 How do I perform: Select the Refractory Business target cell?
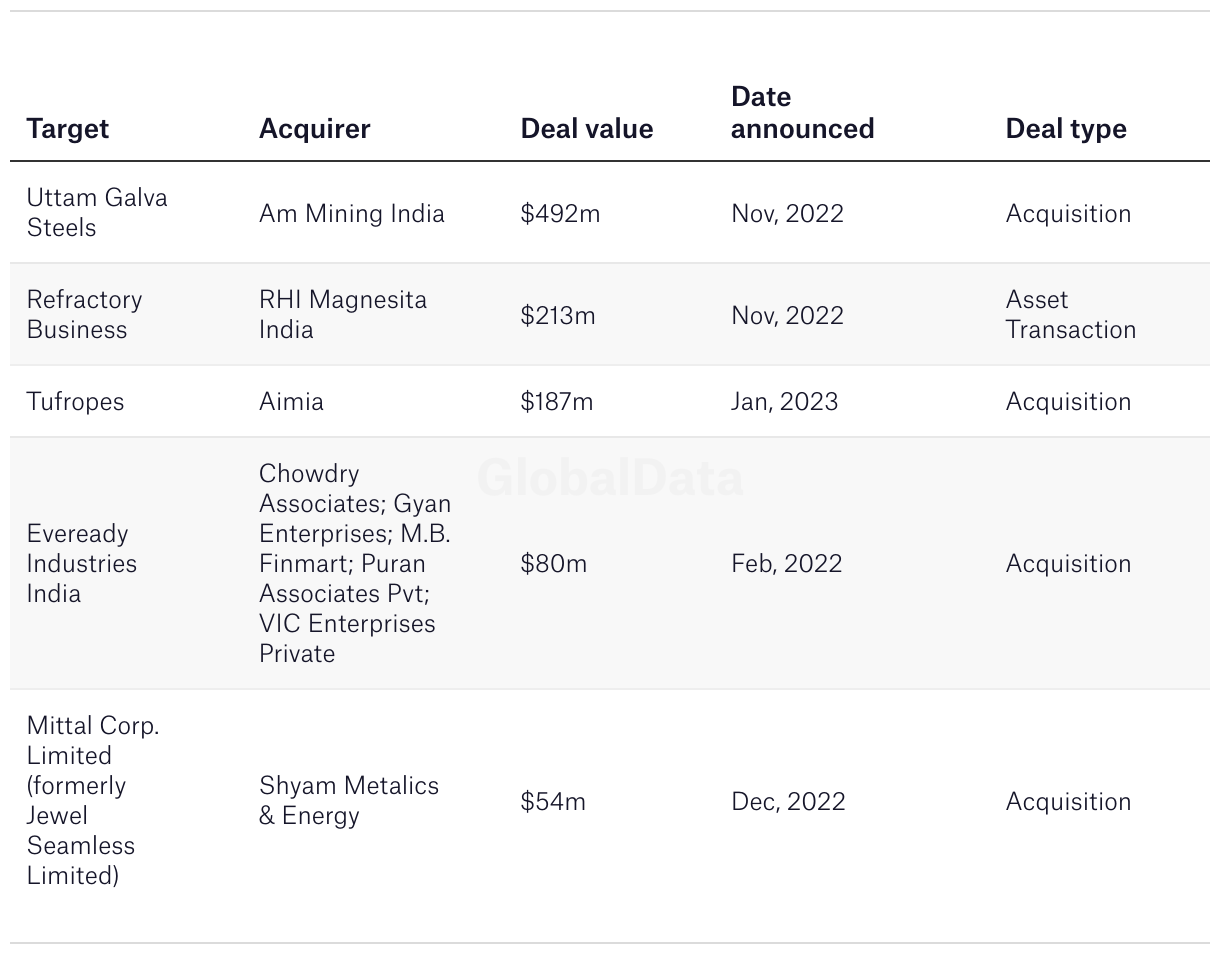85,314
